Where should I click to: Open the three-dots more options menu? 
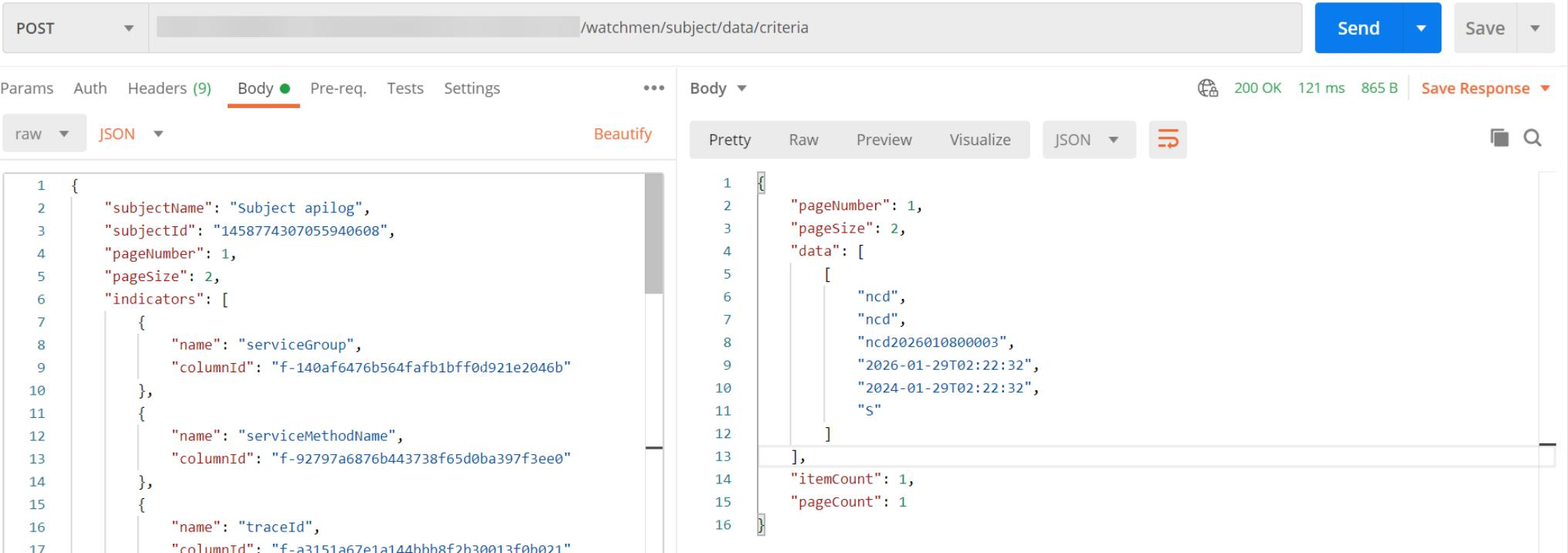pyautogui.click(x=654, y=88)
